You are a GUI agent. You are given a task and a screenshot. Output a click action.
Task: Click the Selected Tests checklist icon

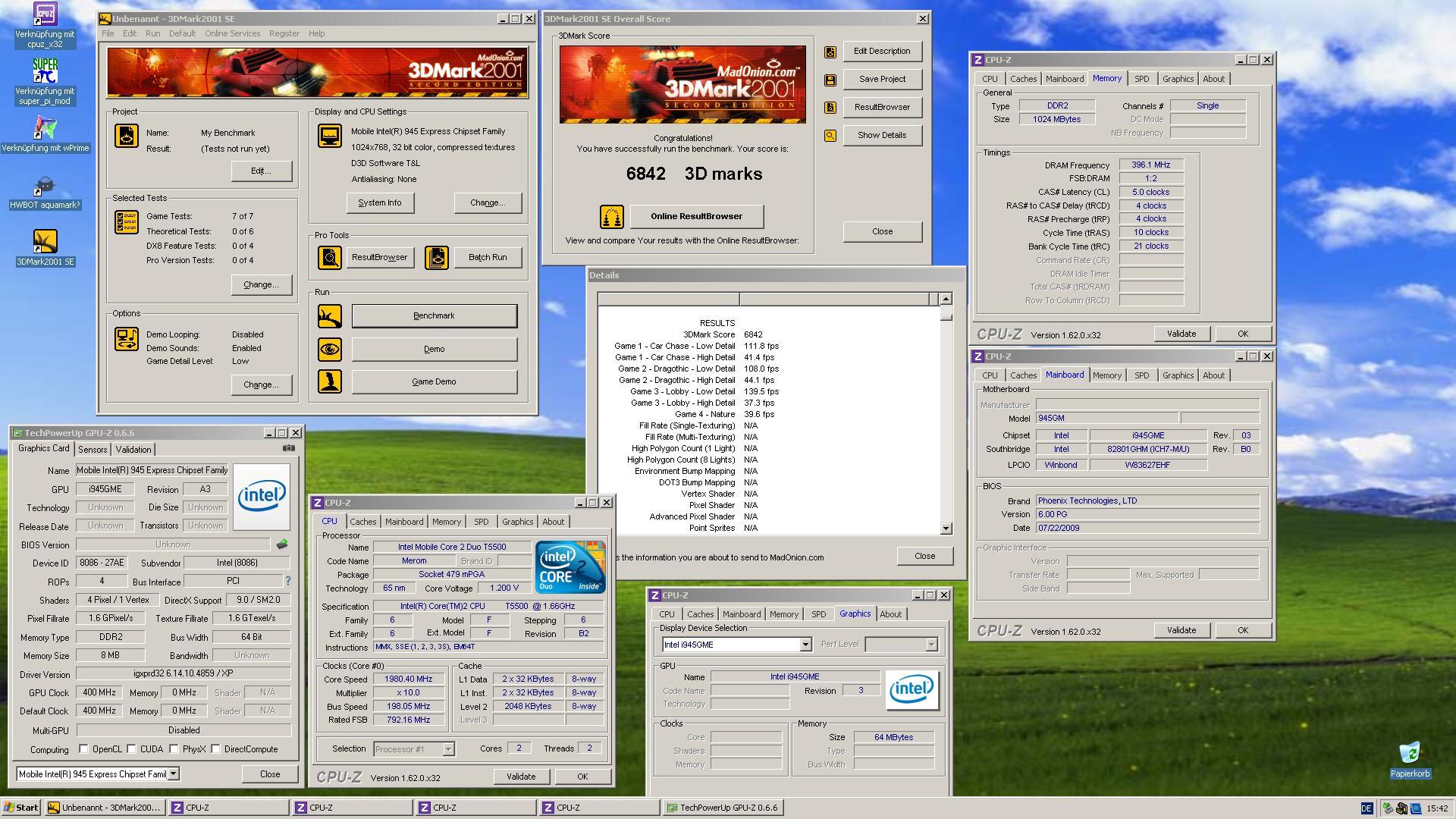127,222
